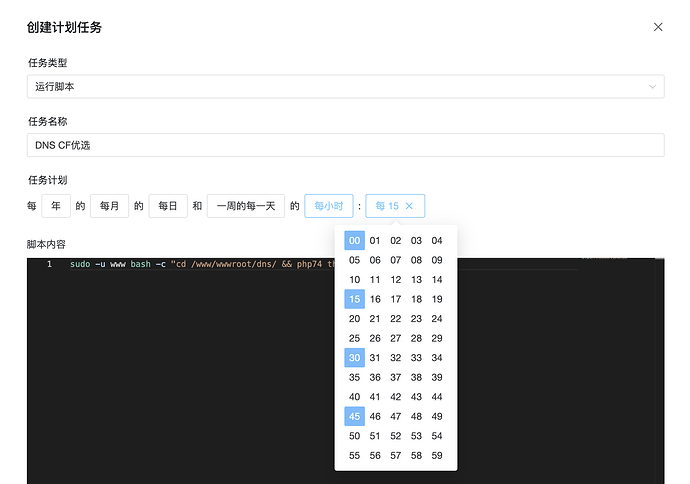This screenshot has width=690, height=484.
Task: Pick minute 38 in the grid
Action: coord(416,377)
